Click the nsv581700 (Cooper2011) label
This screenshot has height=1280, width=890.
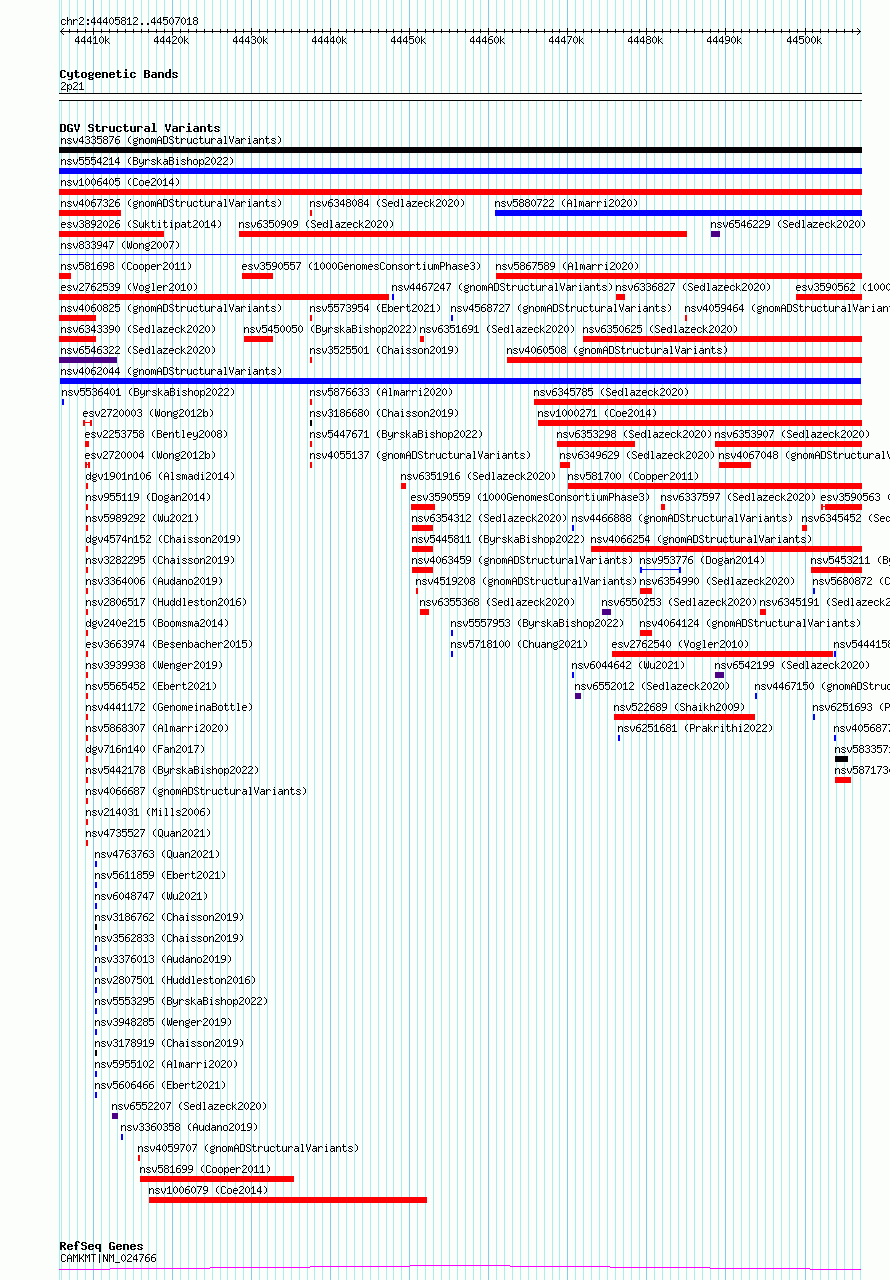634,476
